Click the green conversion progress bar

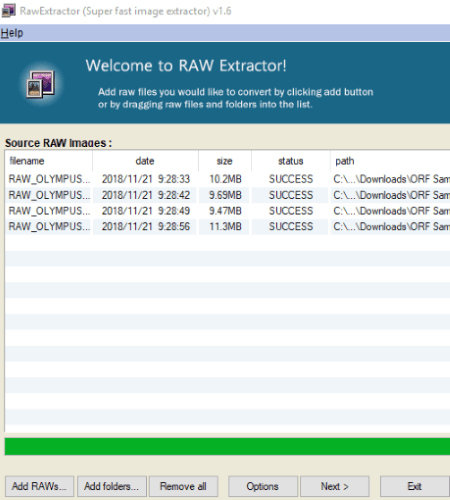(x=227, y=446)
